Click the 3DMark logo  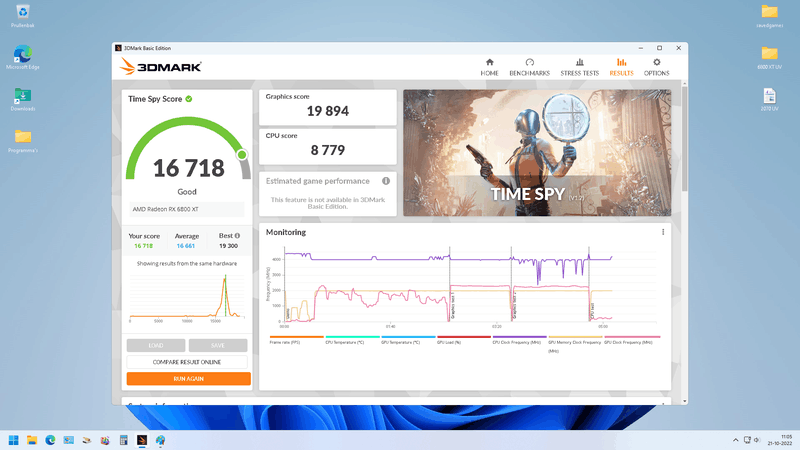pos(161,66)
